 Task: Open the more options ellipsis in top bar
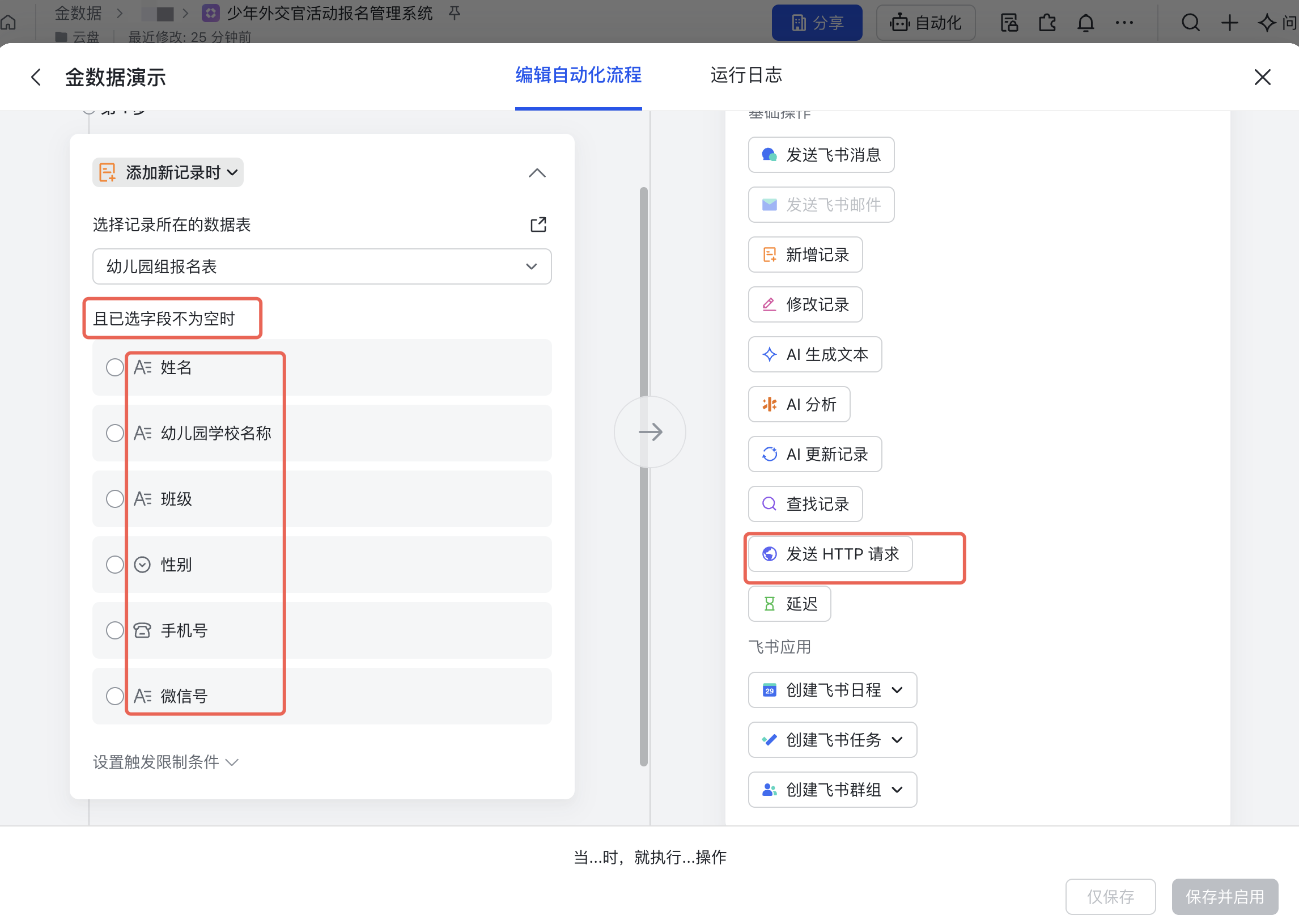1124,23
